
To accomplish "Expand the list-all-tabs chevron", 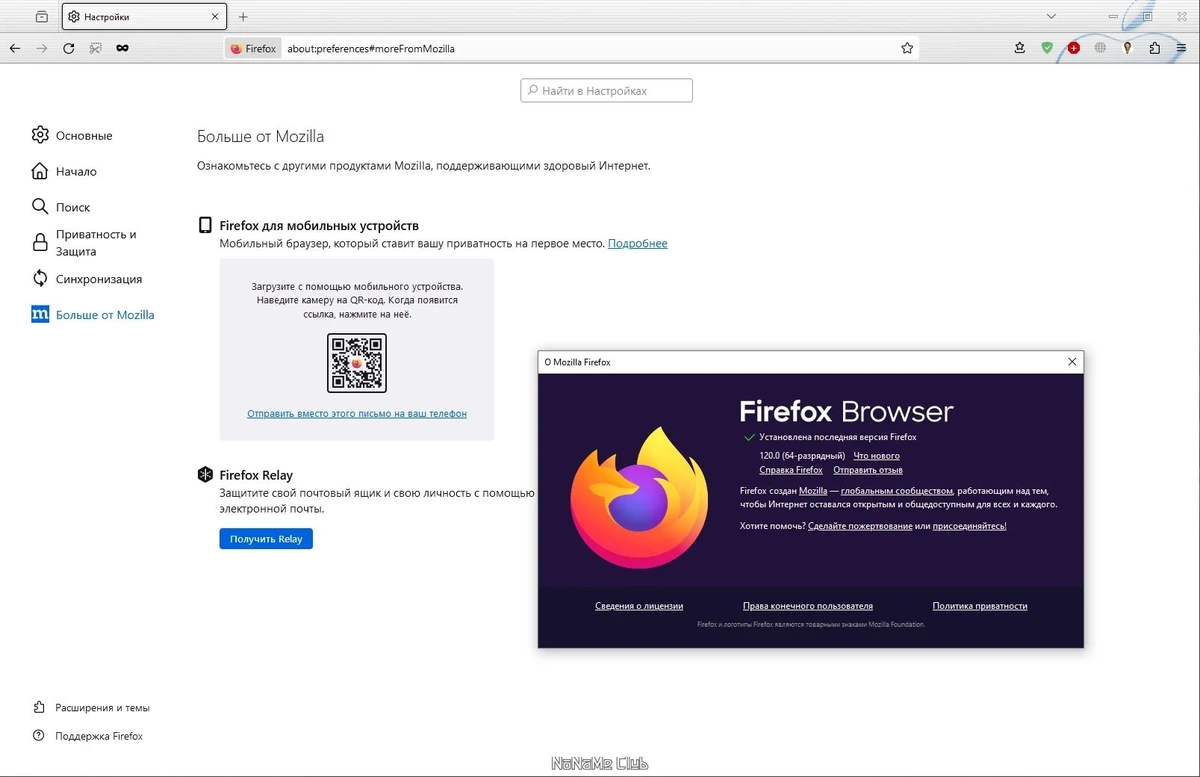I will (x=1051, y=17).
